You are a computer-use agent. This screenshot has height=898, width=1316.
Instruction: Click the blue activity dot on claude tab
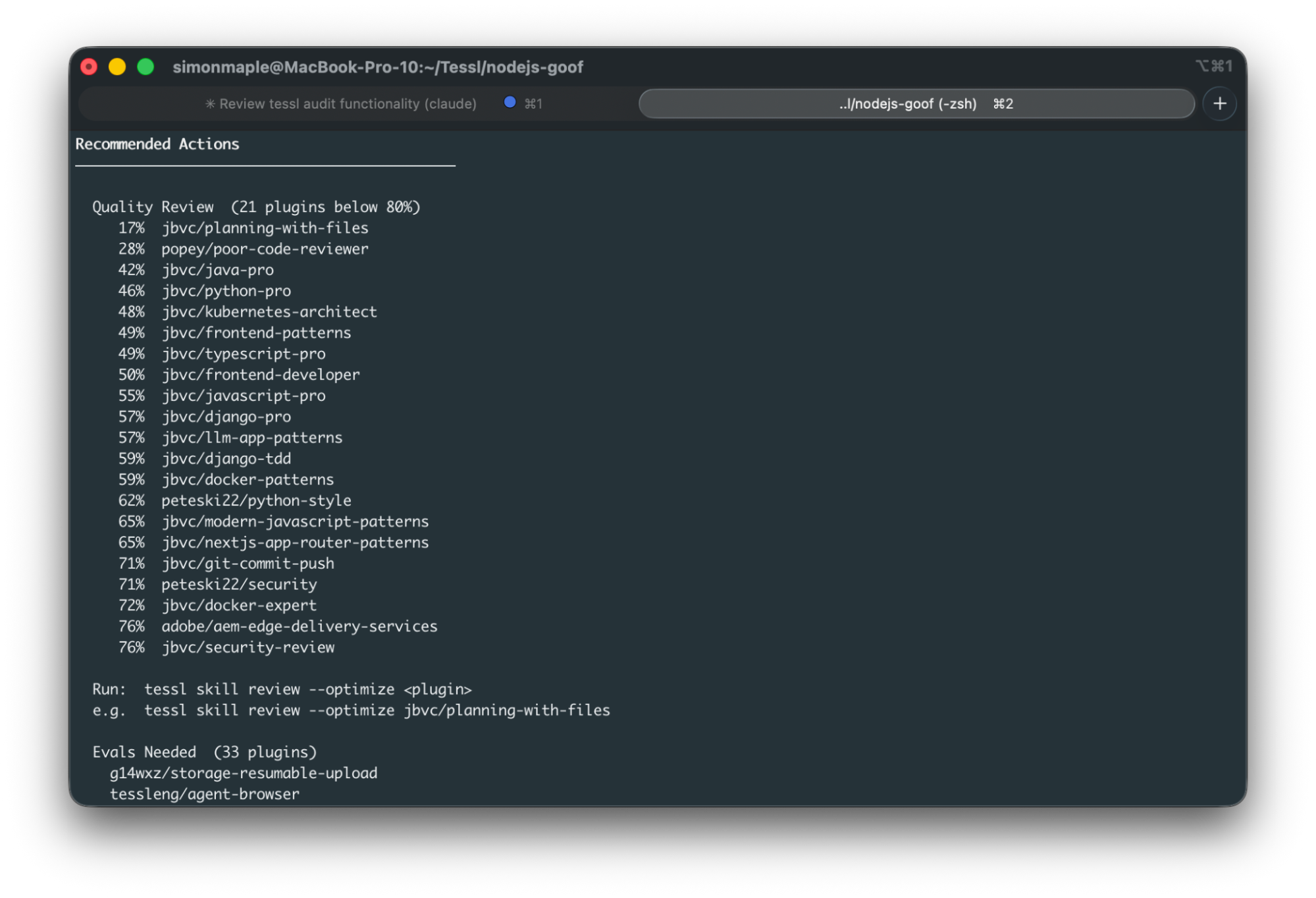tap(510, 102)
